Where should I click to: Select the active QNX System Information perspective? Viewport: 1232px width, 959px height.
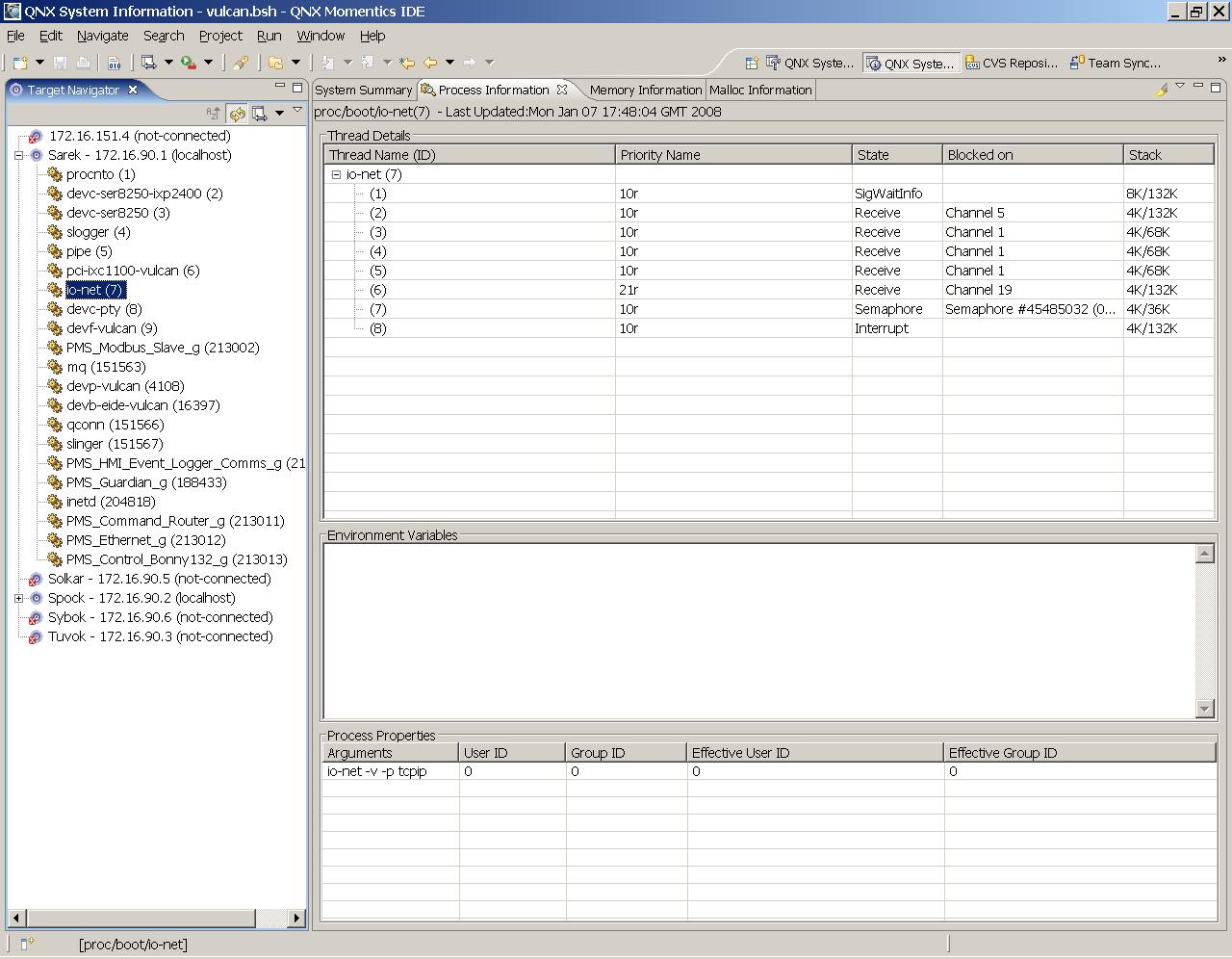pyautogui.click(x=911, y=64)
